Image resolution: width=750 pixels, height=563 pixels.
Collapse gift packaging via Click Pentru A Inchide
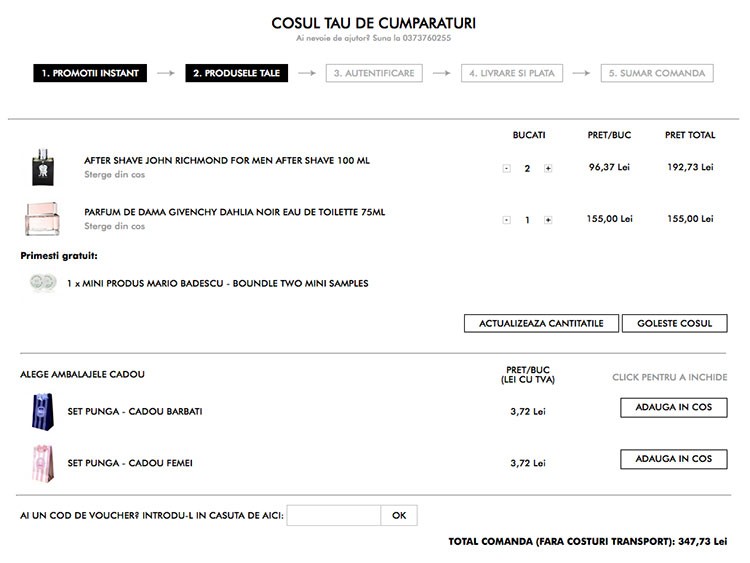tap(669, 377)
